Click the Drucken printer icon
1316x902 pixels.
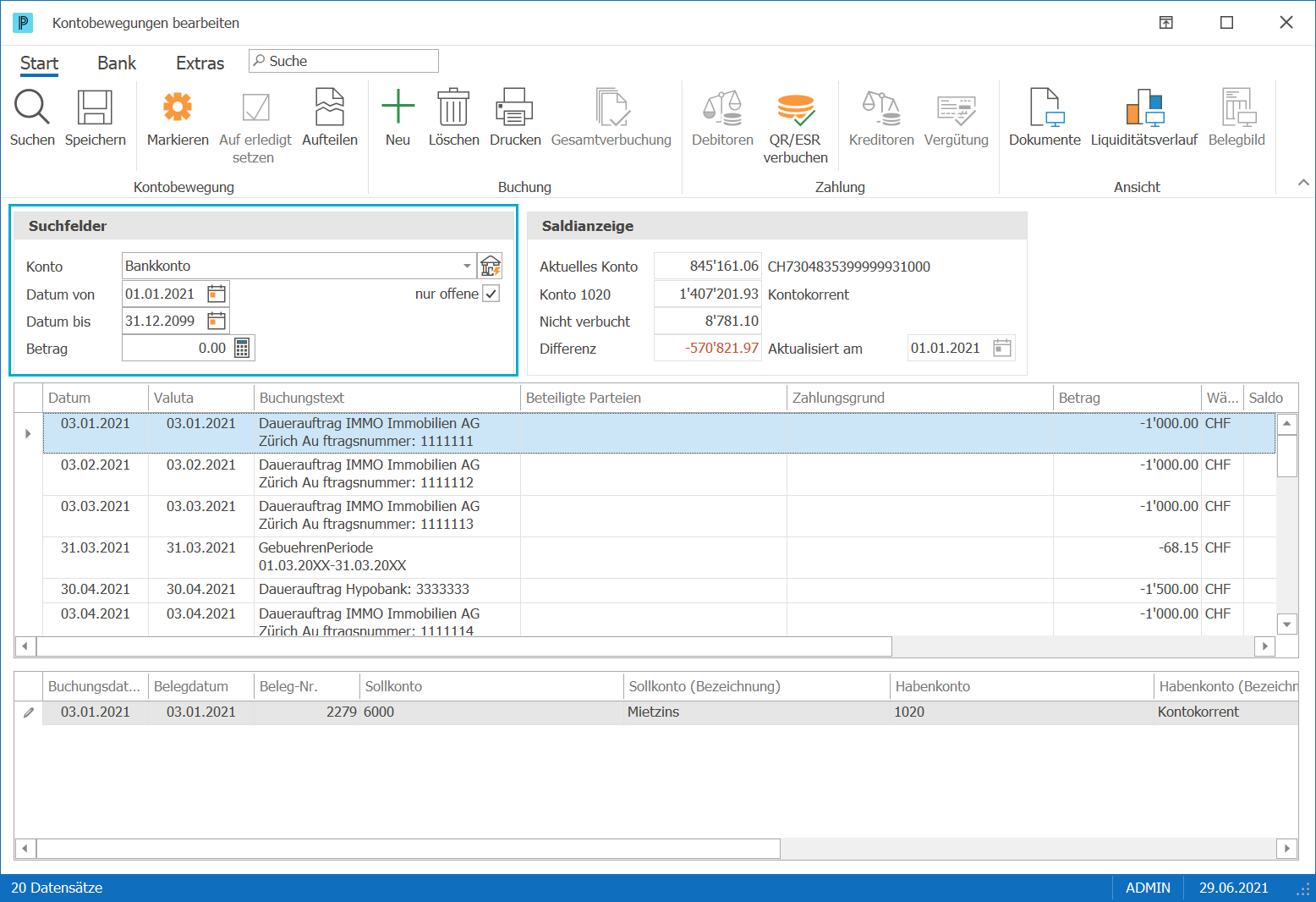tap(514, 107)
